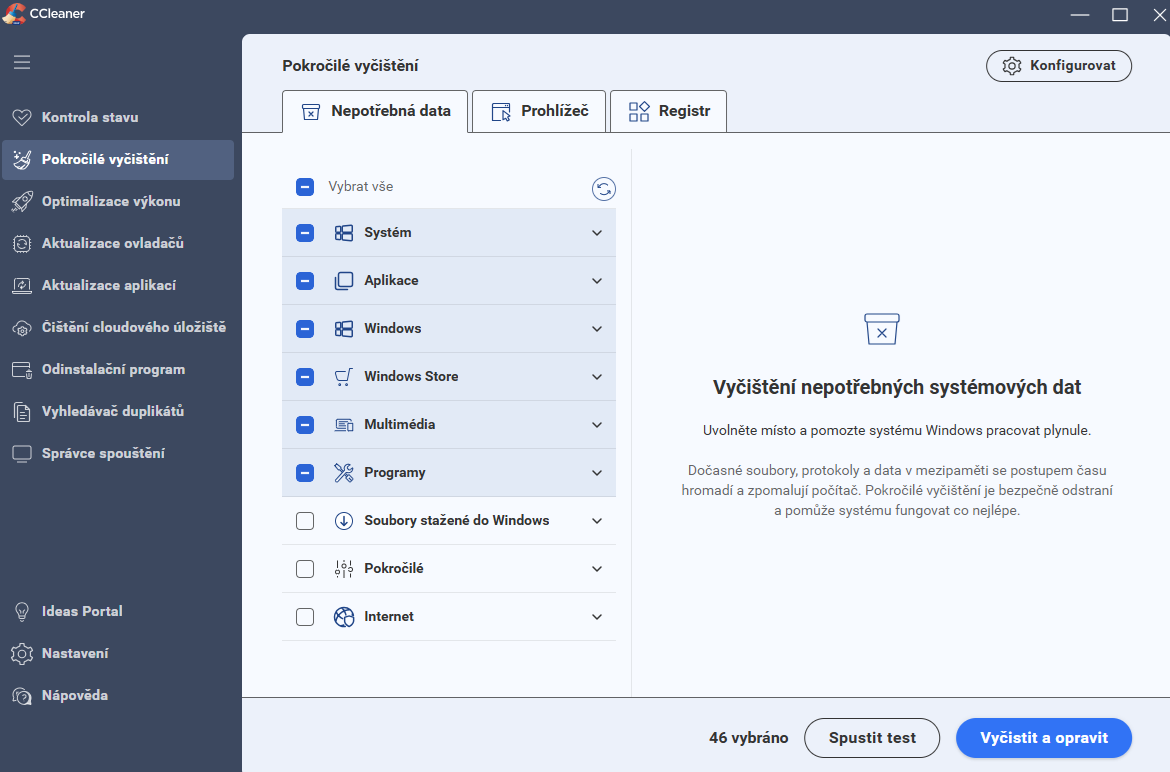Open Vyhledávač duplikátů in sidebar

(112, 411)
